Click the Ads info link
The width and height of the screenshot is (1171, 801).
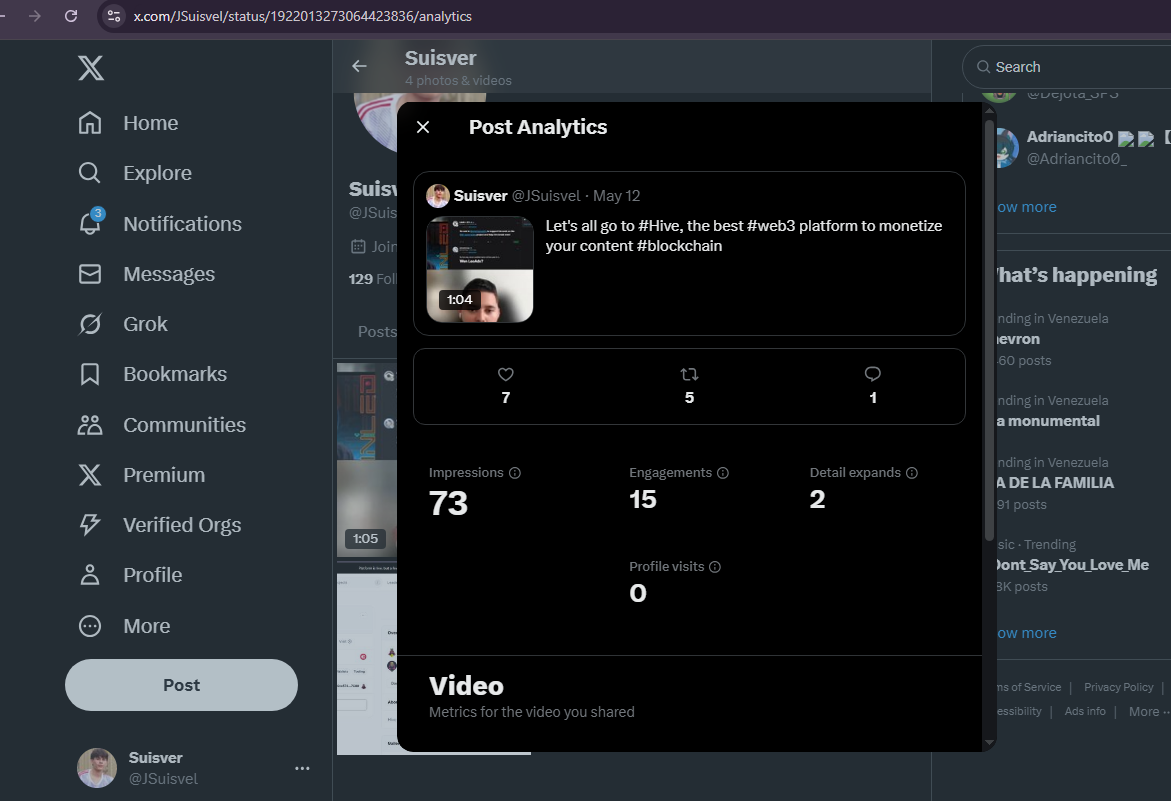pos(1085,711)
